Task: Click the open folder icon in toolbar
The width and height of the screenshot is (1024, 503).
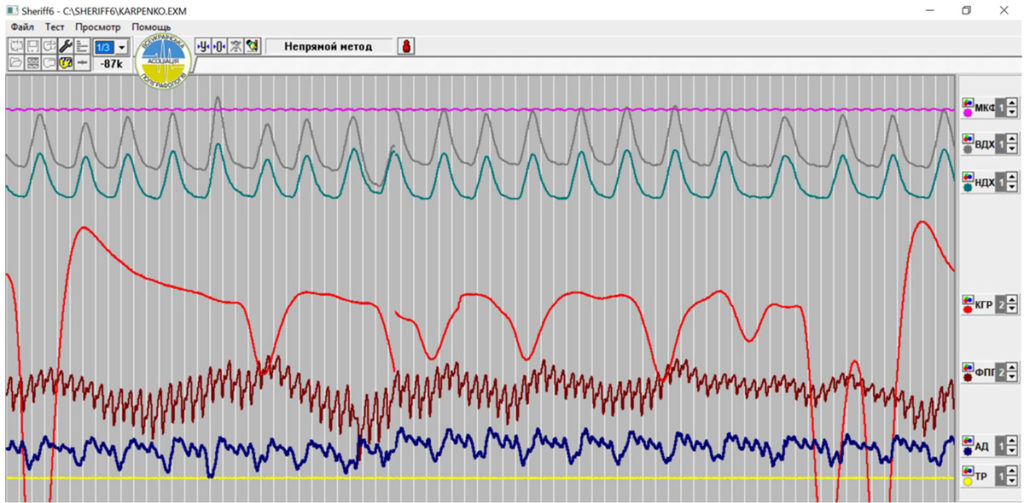Action: (x=16, y=63)
